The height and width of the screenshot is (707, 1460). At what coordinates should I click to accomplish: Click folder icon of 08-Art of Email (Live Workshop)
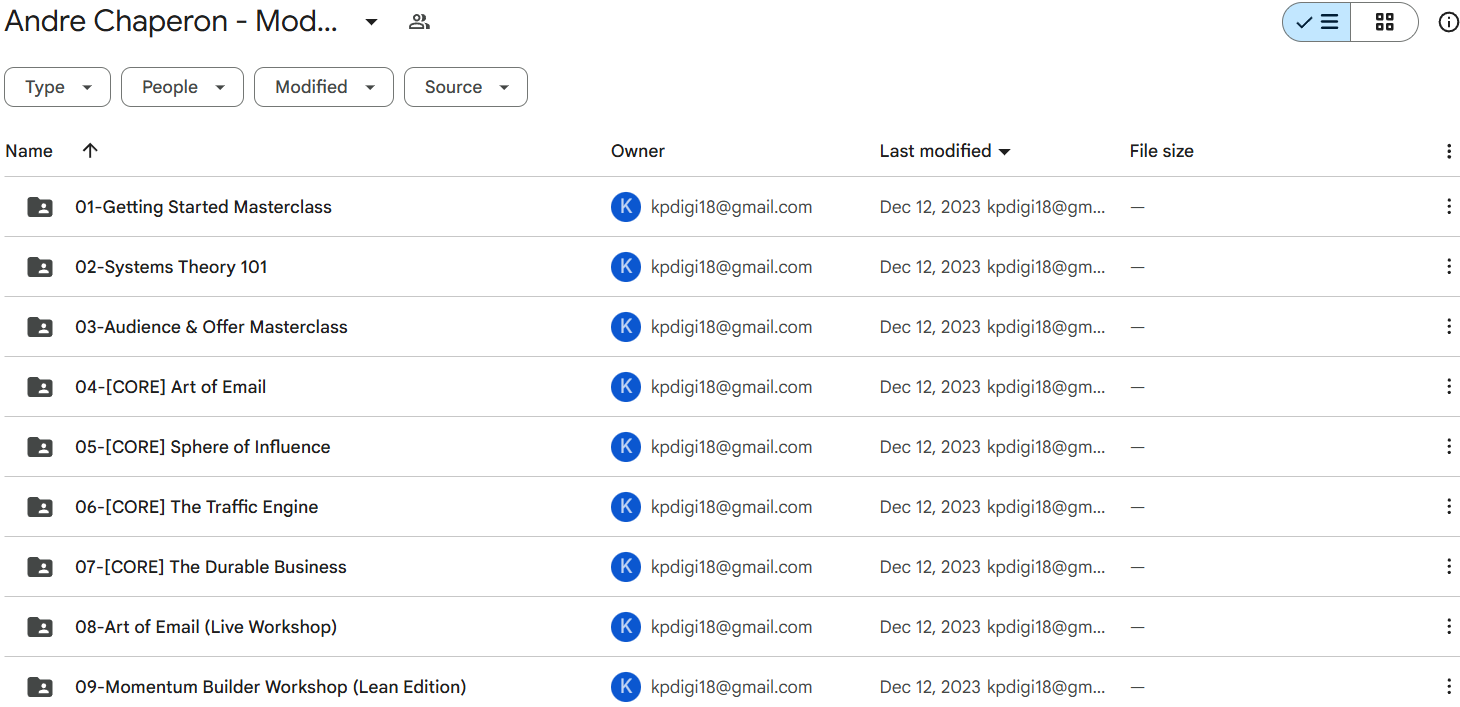pos(40,627)
